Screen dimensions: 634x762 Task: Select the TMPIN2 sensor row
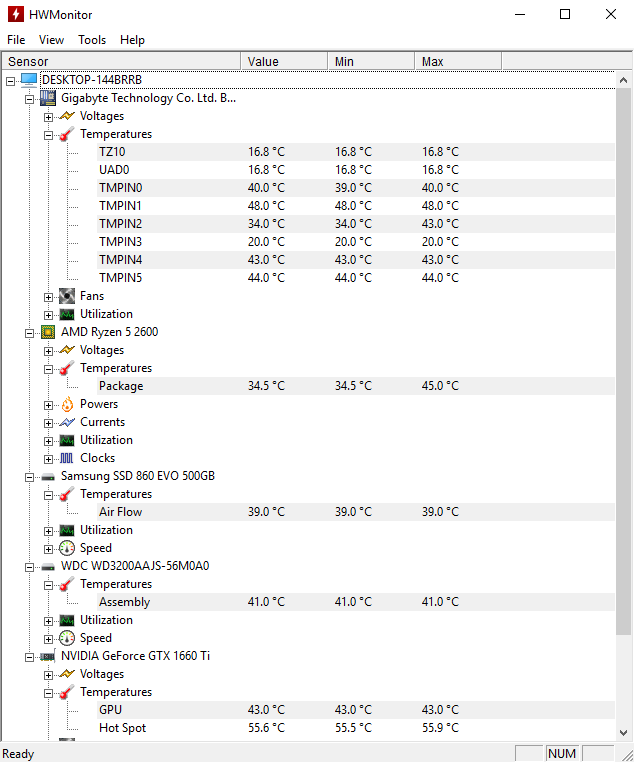pyautogui.click(x=356, y=224)
